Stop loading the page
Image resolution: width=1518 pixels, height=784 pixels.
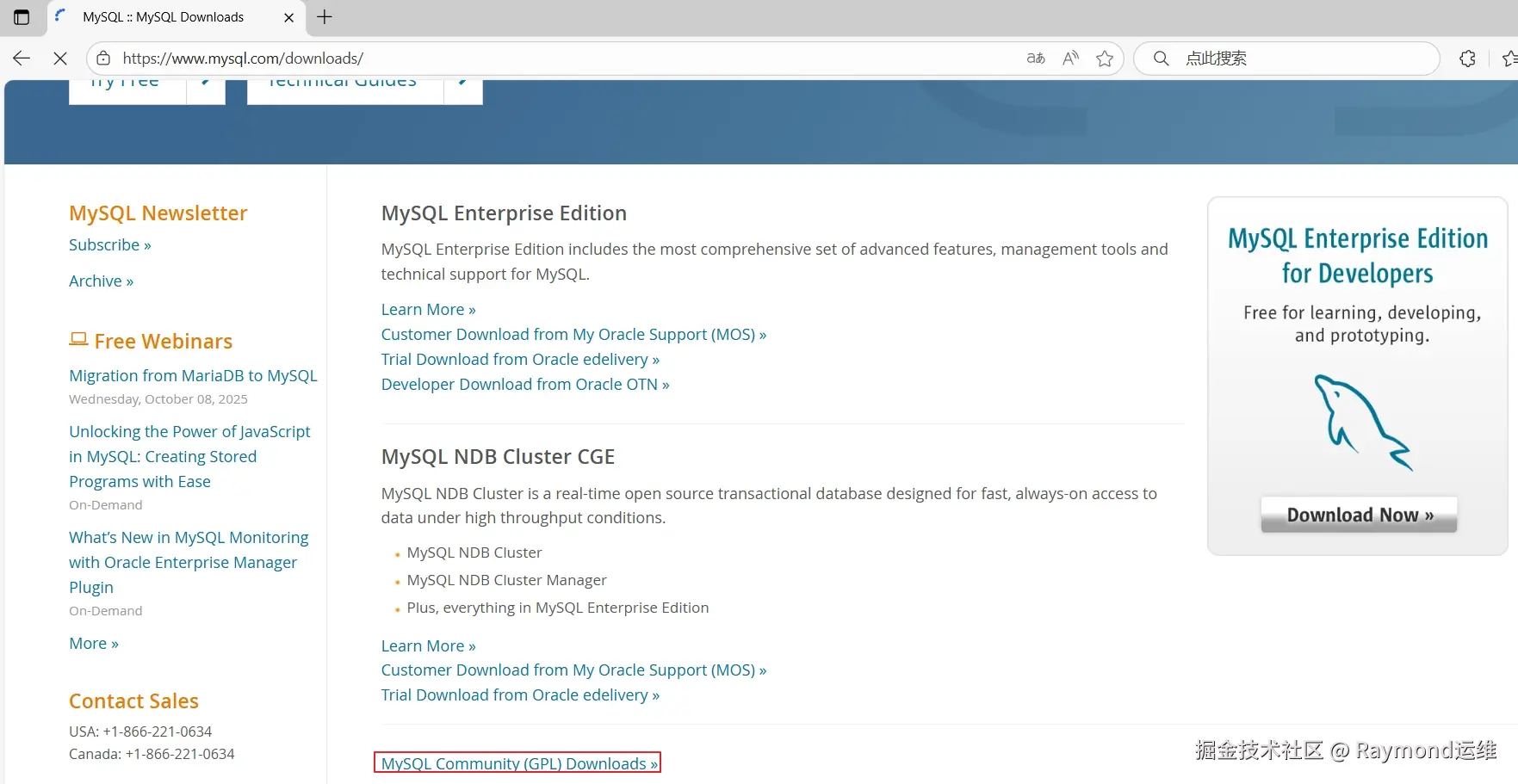(x=60, y=59)
